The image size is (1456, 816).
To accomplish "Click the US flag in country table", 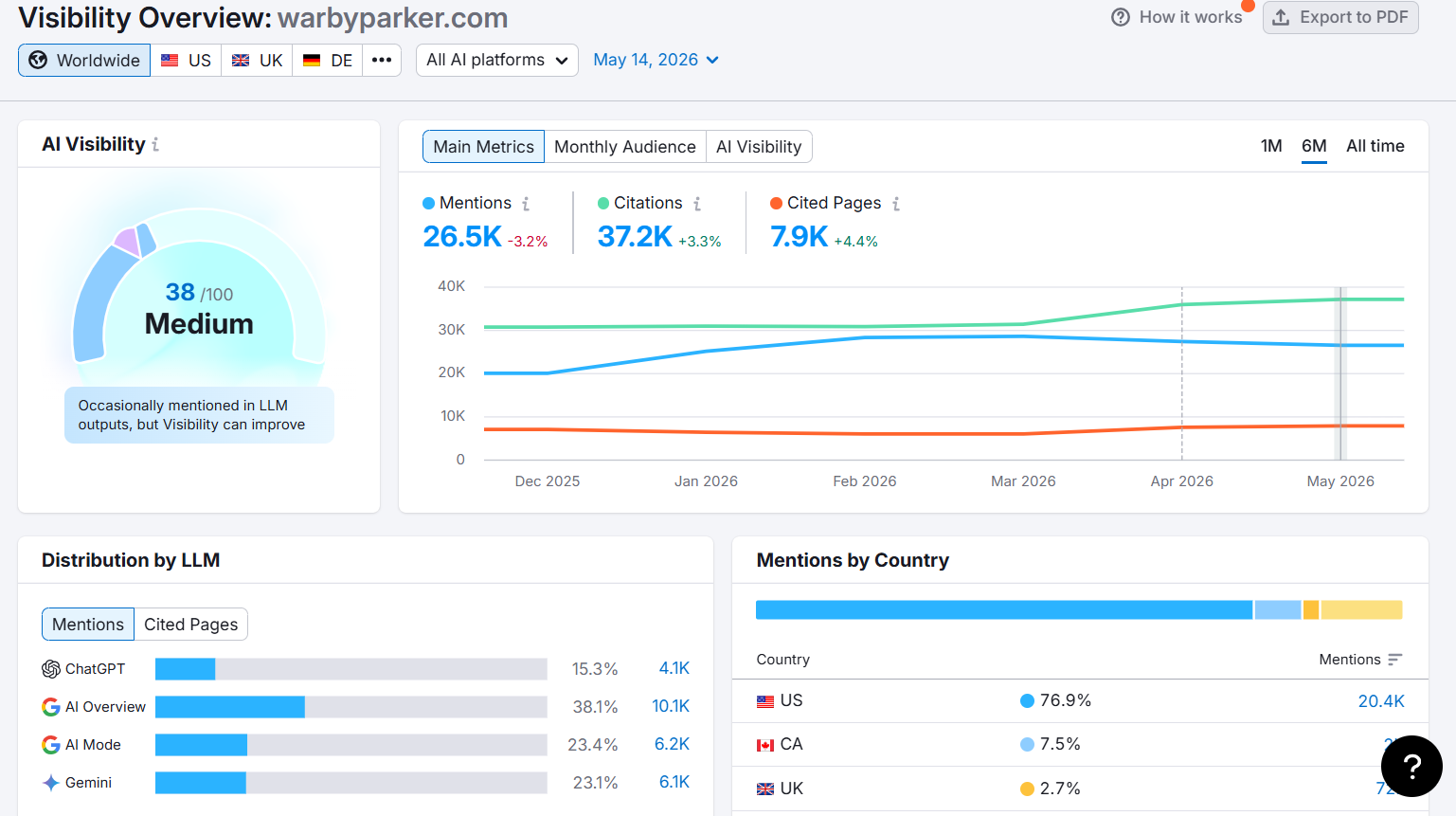I will 765,701.
